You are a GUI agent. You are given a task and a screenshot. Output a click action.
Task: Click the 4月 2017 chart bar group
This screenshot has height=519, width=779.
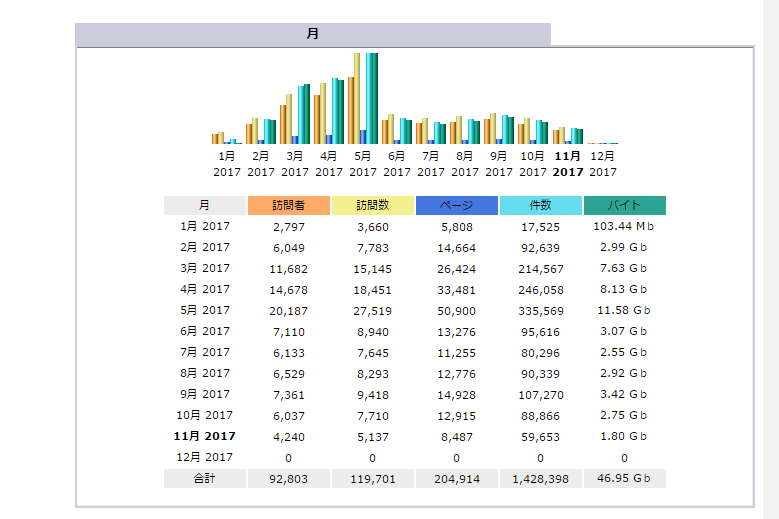(329, 111)
